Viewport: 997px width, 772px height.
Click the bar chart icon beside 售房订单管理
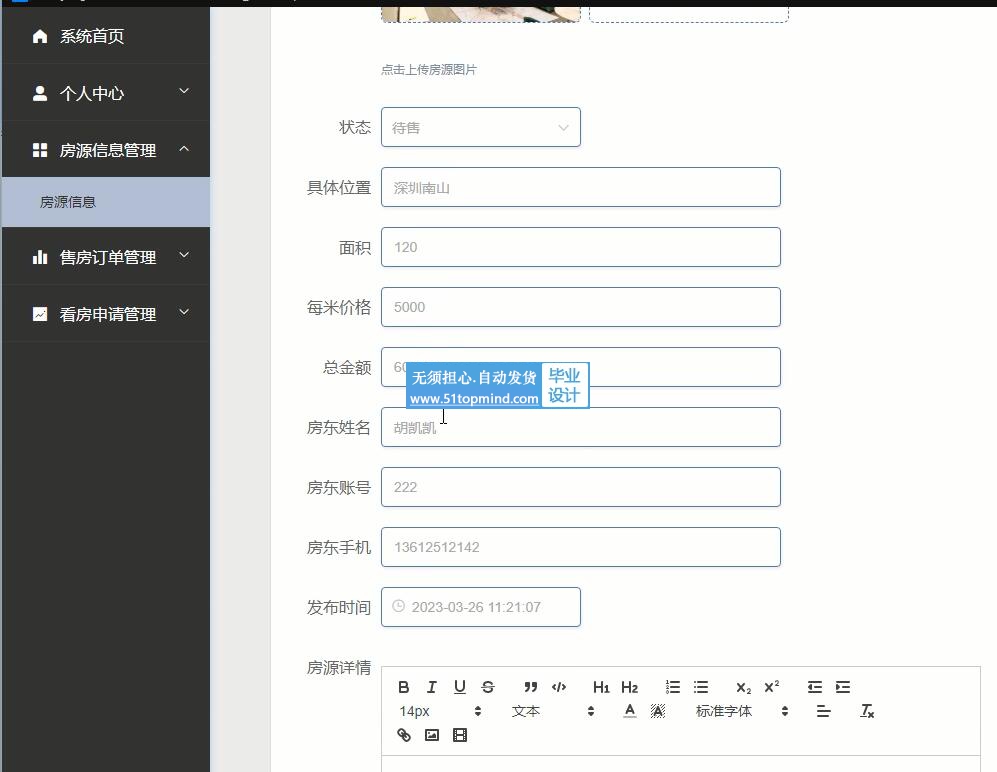point(40,257)
